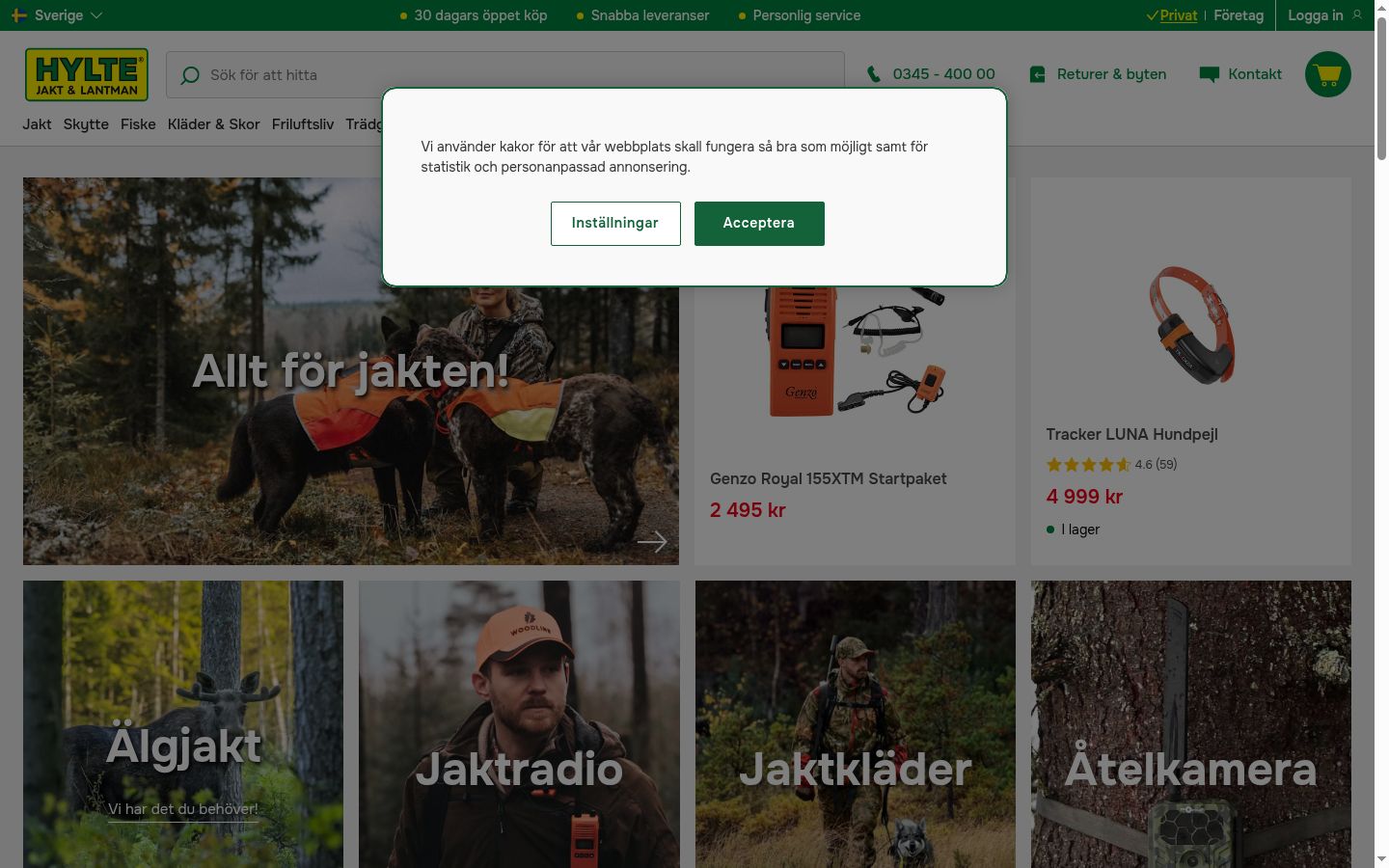Click the '2 495 kr' price
1389x868 pixels.
pos(748,510)
